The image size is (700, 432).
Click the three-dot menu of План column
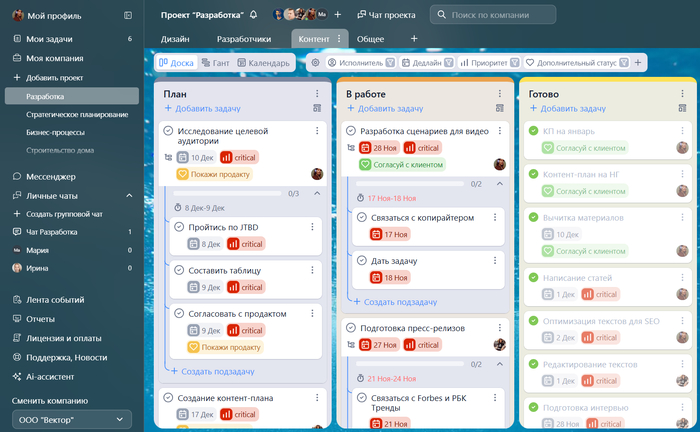pos(317,93)
